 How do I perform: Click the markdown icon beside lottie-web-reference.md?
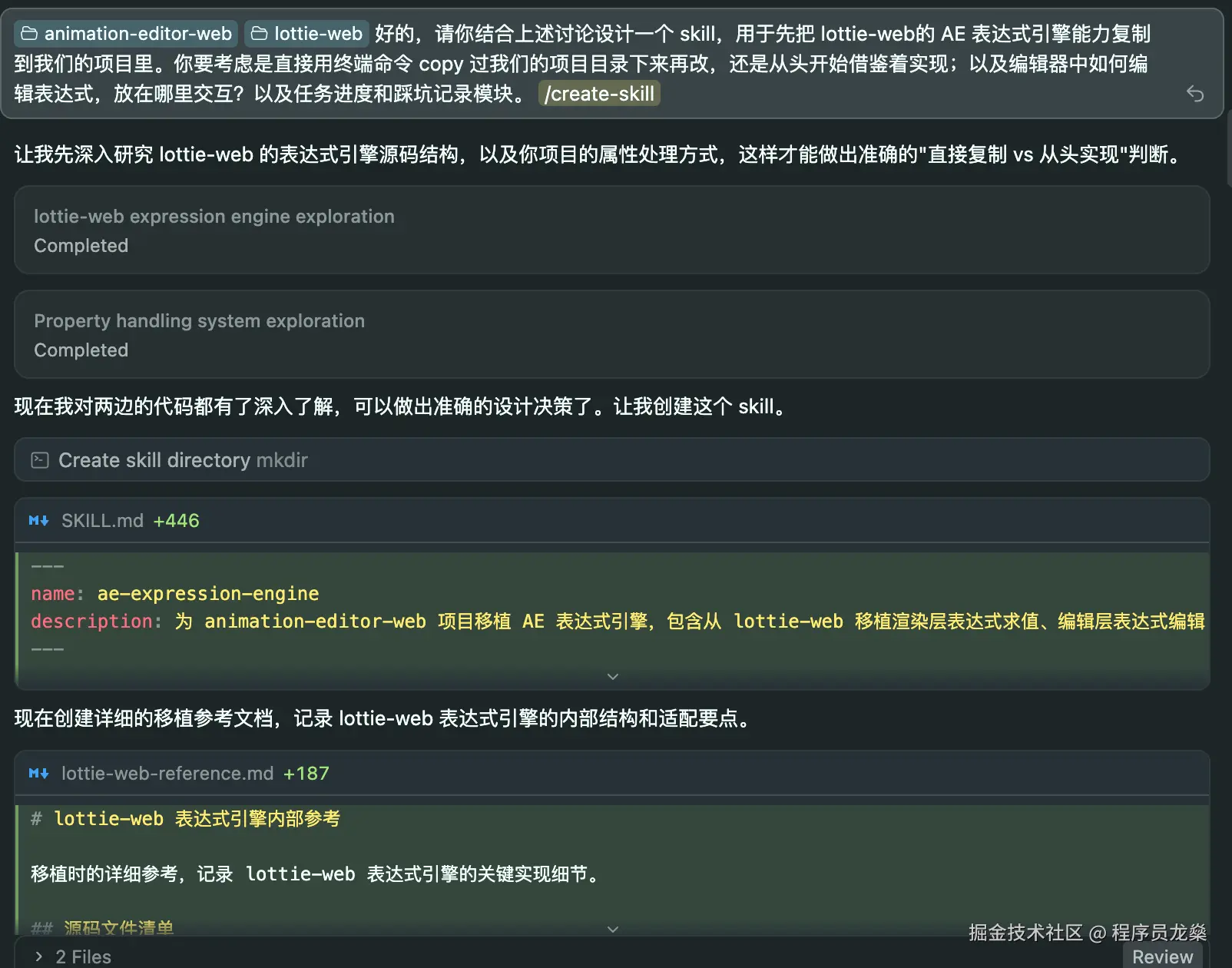click(x=39, y=774)
